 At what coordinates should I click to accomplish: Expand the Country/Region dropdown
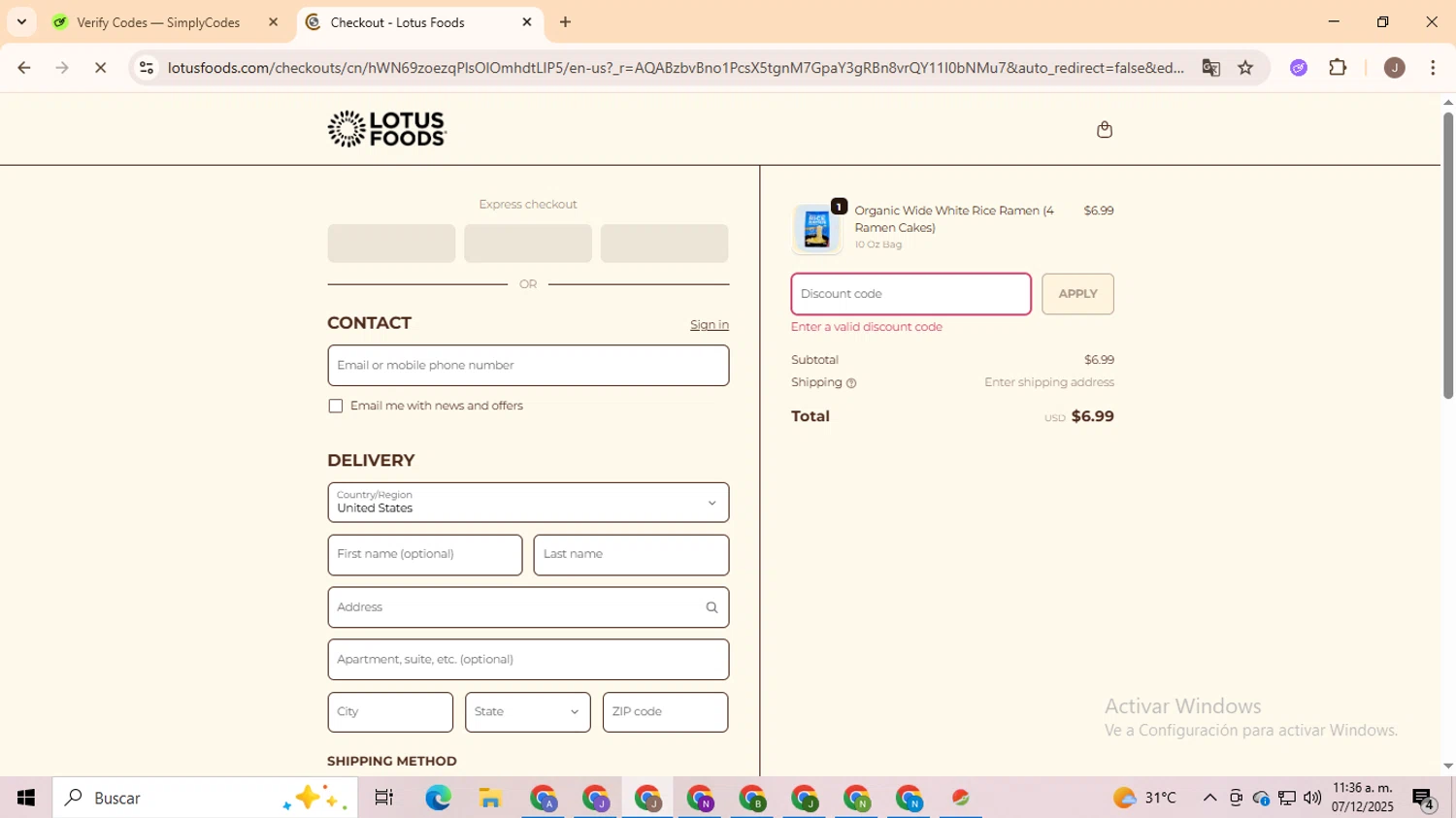point(528,503)
